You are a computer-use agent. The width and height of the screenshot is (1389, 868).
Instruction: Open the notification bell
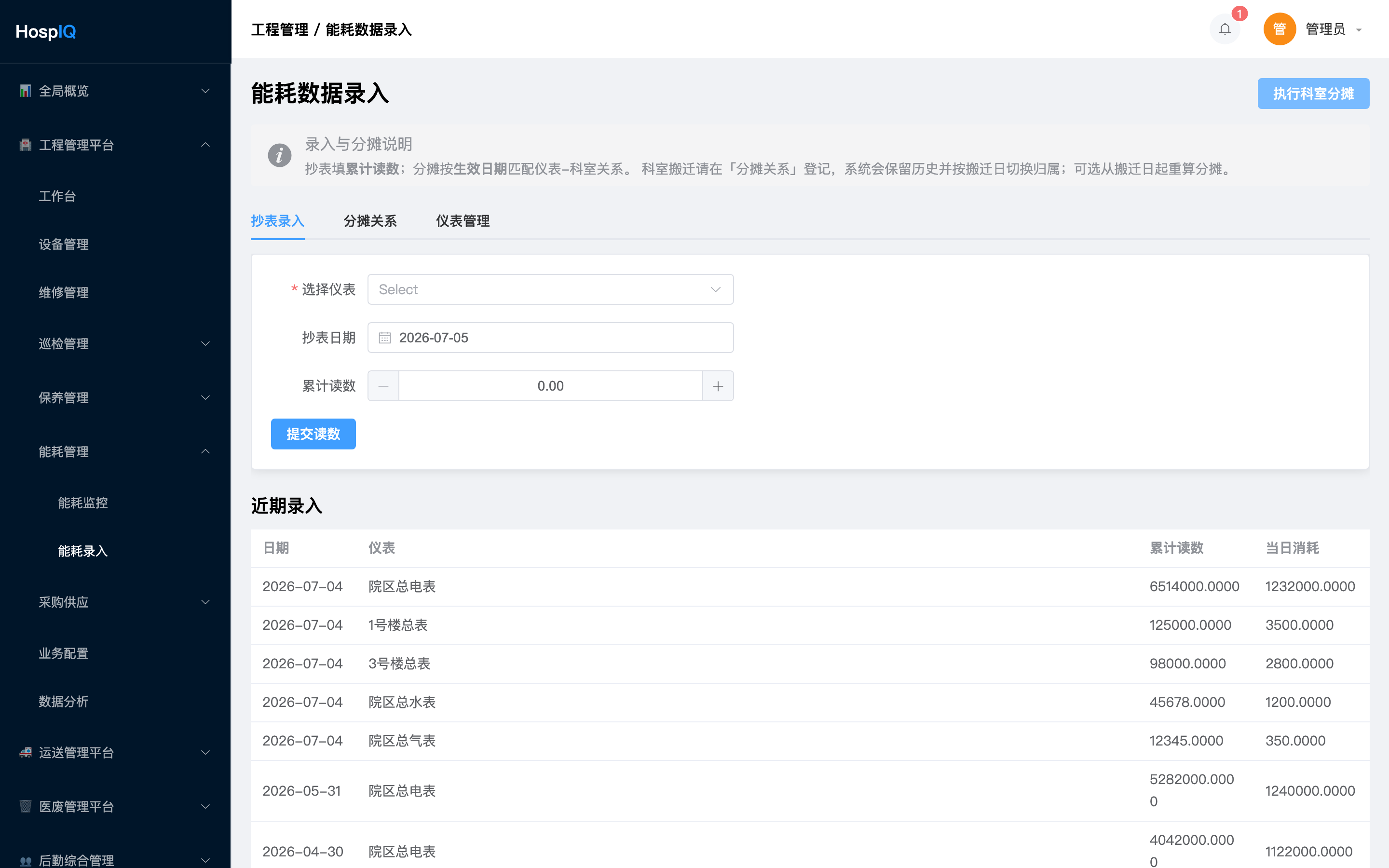point(1224,29)
